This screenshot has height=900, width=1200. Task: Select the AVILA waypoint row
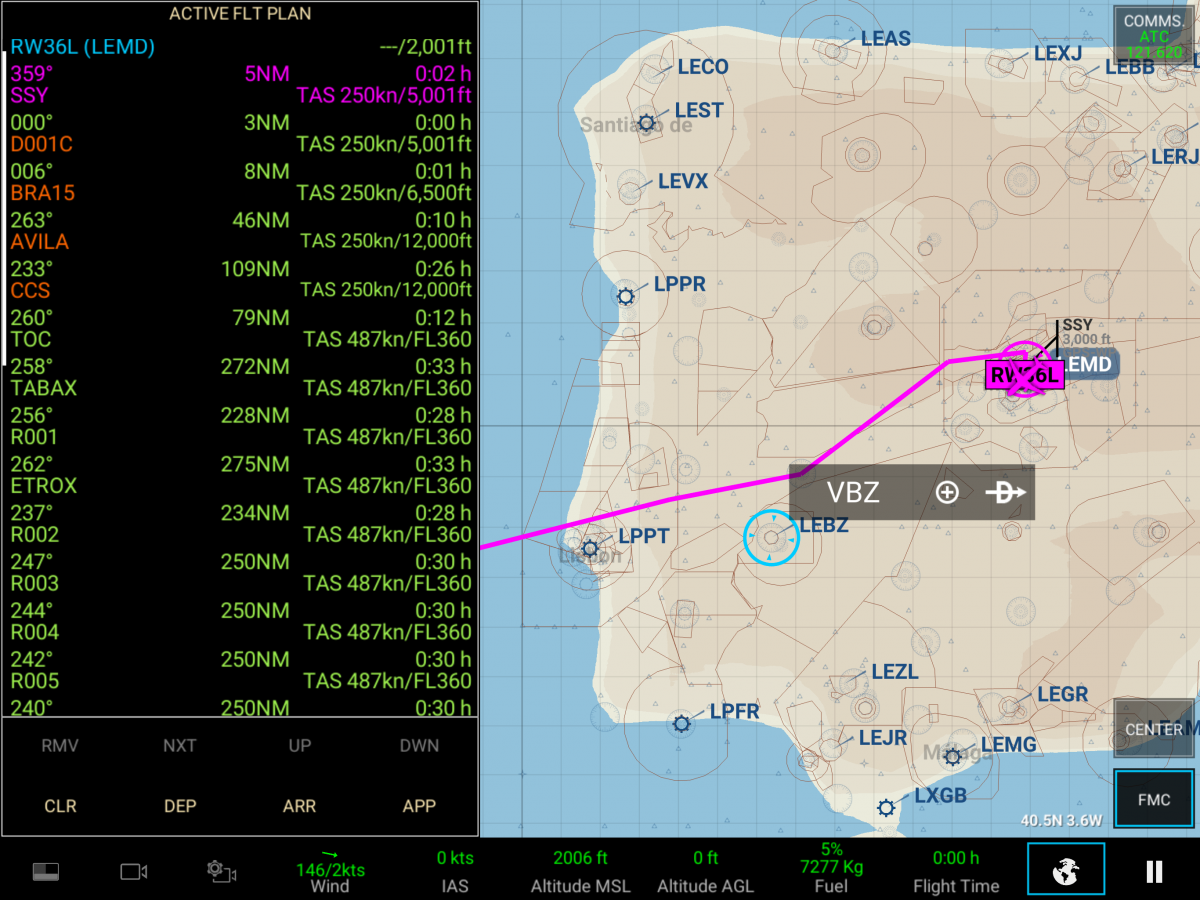pyautogui.click(x=240, y=232)
